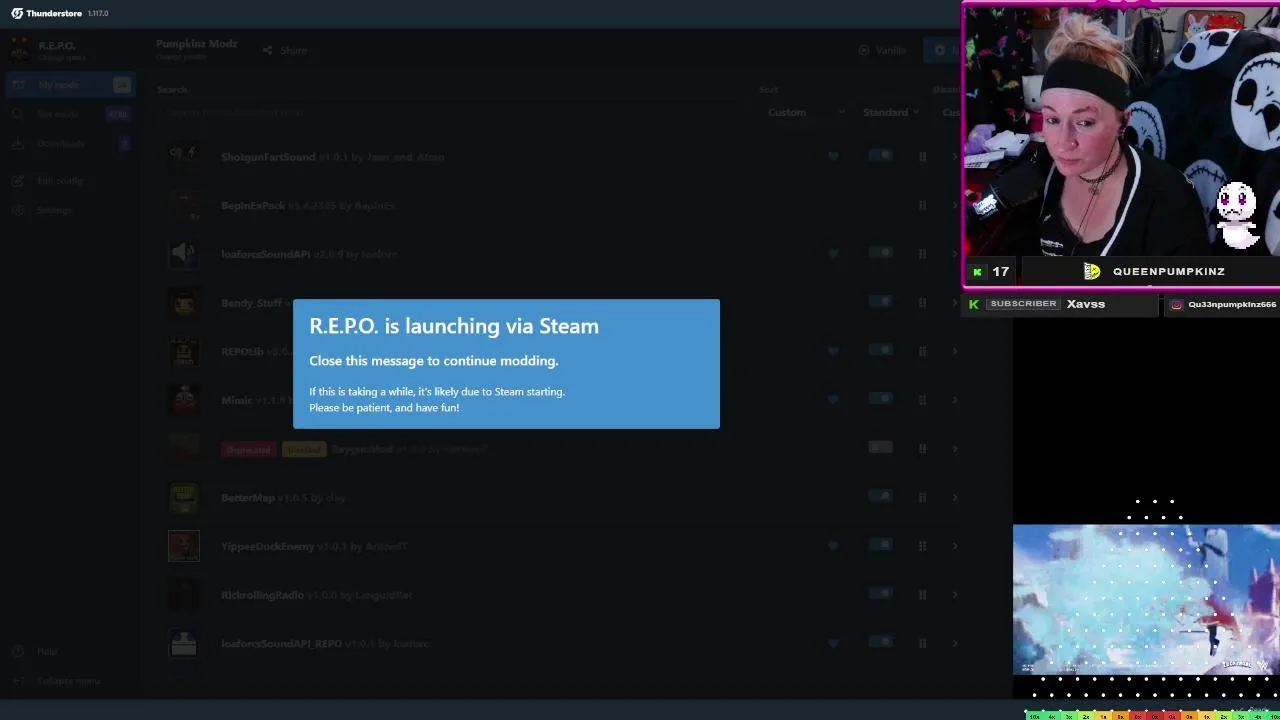
Task: Expand the BepInExPack row chevron
Action: pyautogui.click(x=954, y=205)
